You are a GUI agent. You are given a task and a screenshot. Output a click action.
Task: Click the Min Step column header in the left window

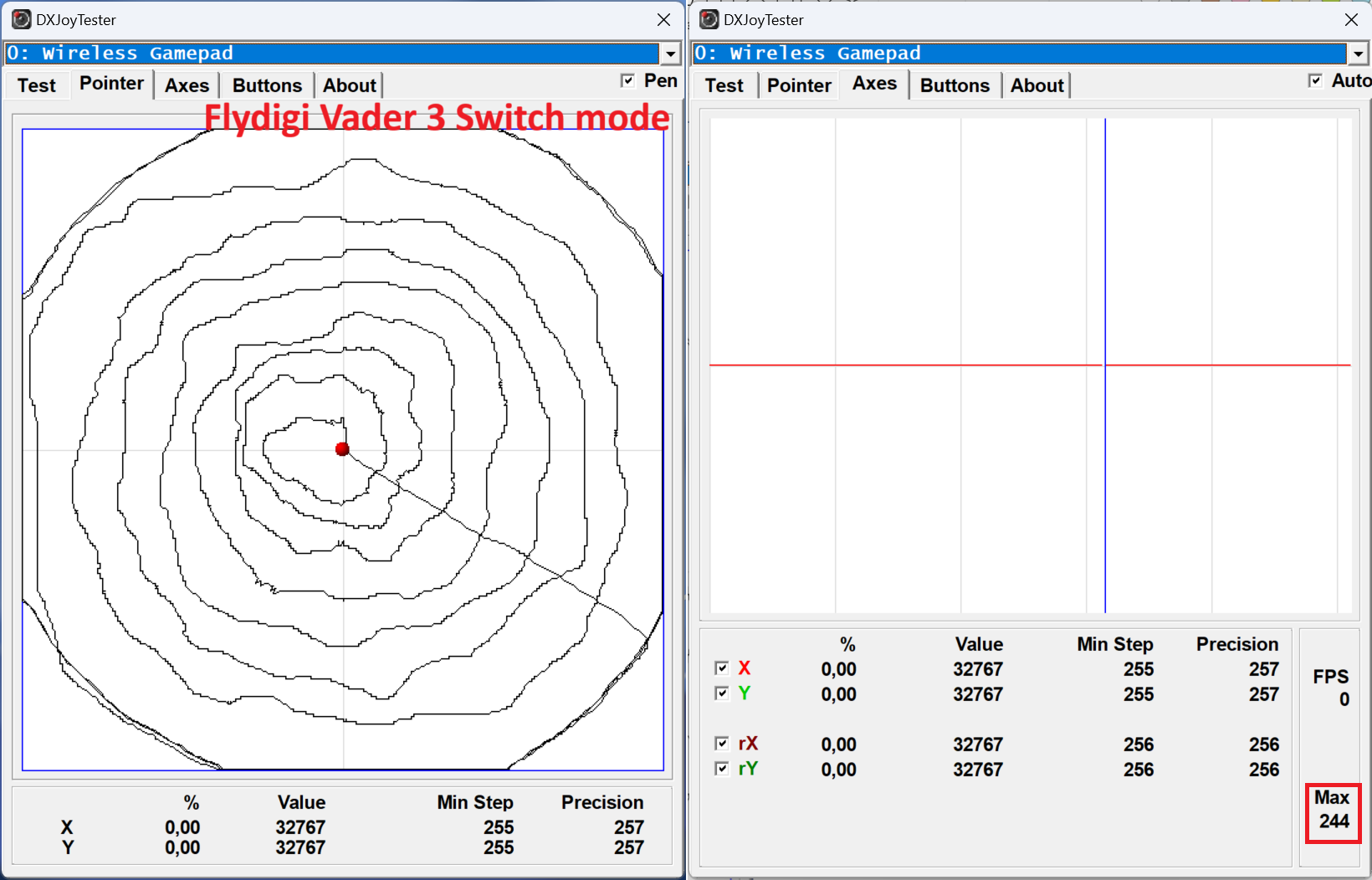[x=475, y=803]
